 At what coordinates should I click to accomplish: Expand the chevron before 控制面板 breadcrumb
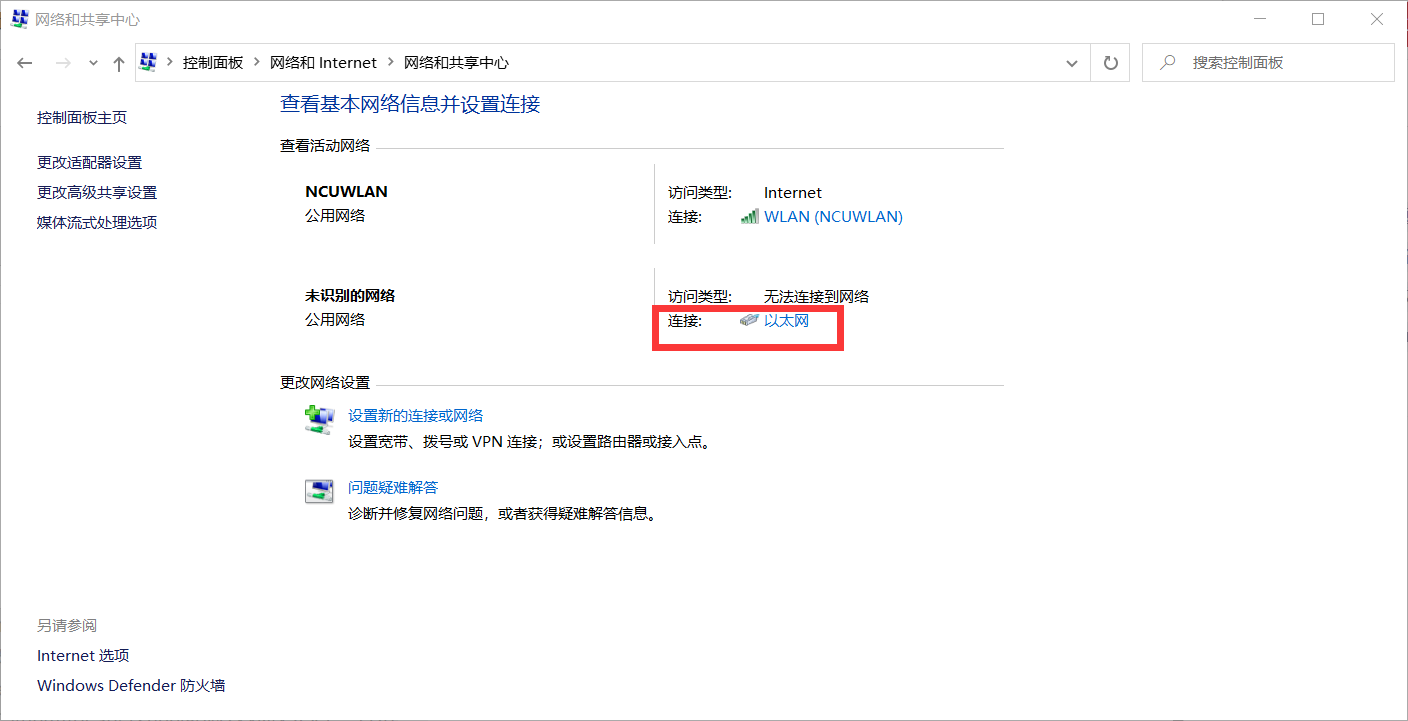[170, 62]
